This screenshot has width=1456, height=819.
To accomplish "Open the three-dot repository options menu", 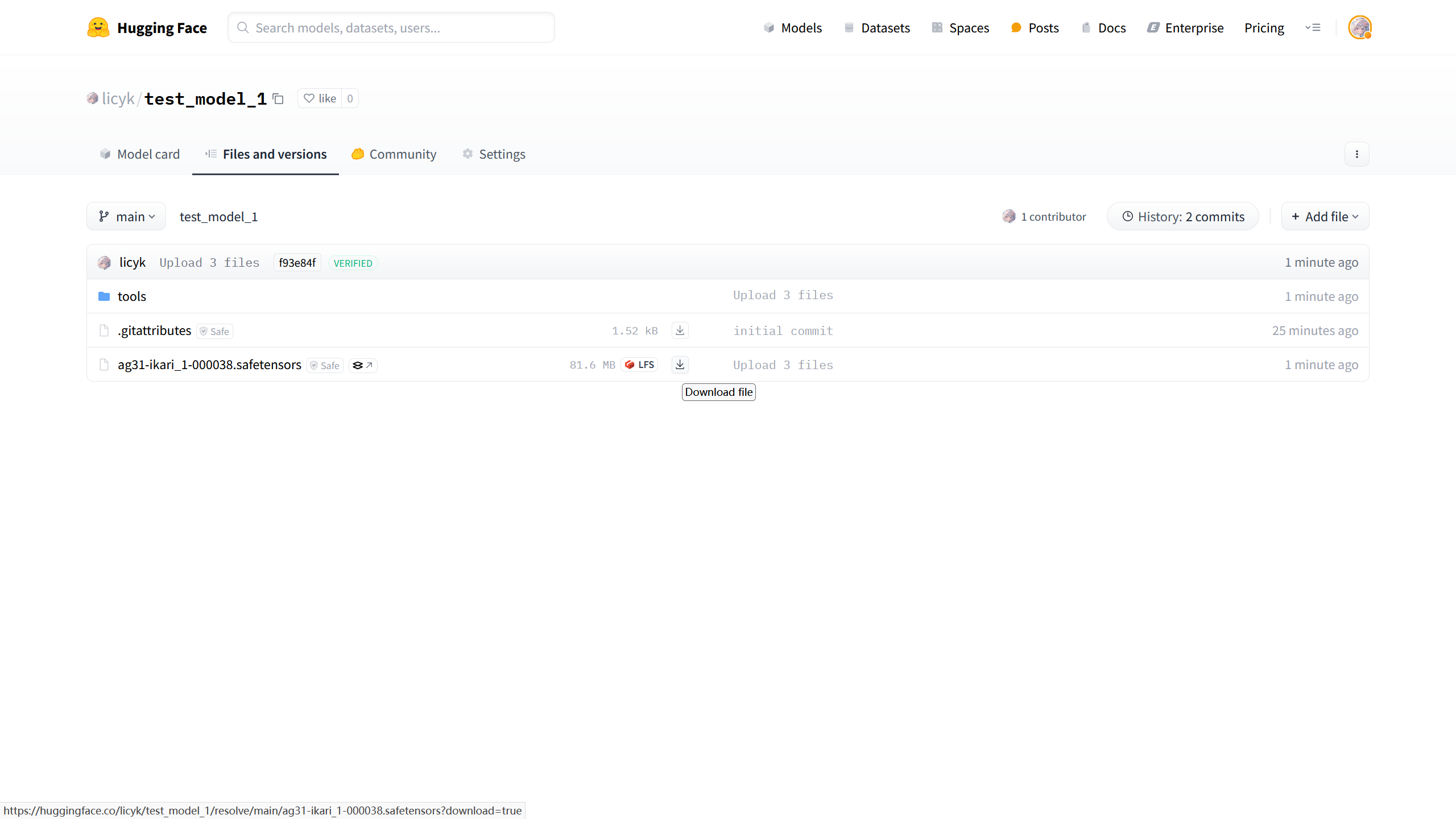I will (1356, 154).
